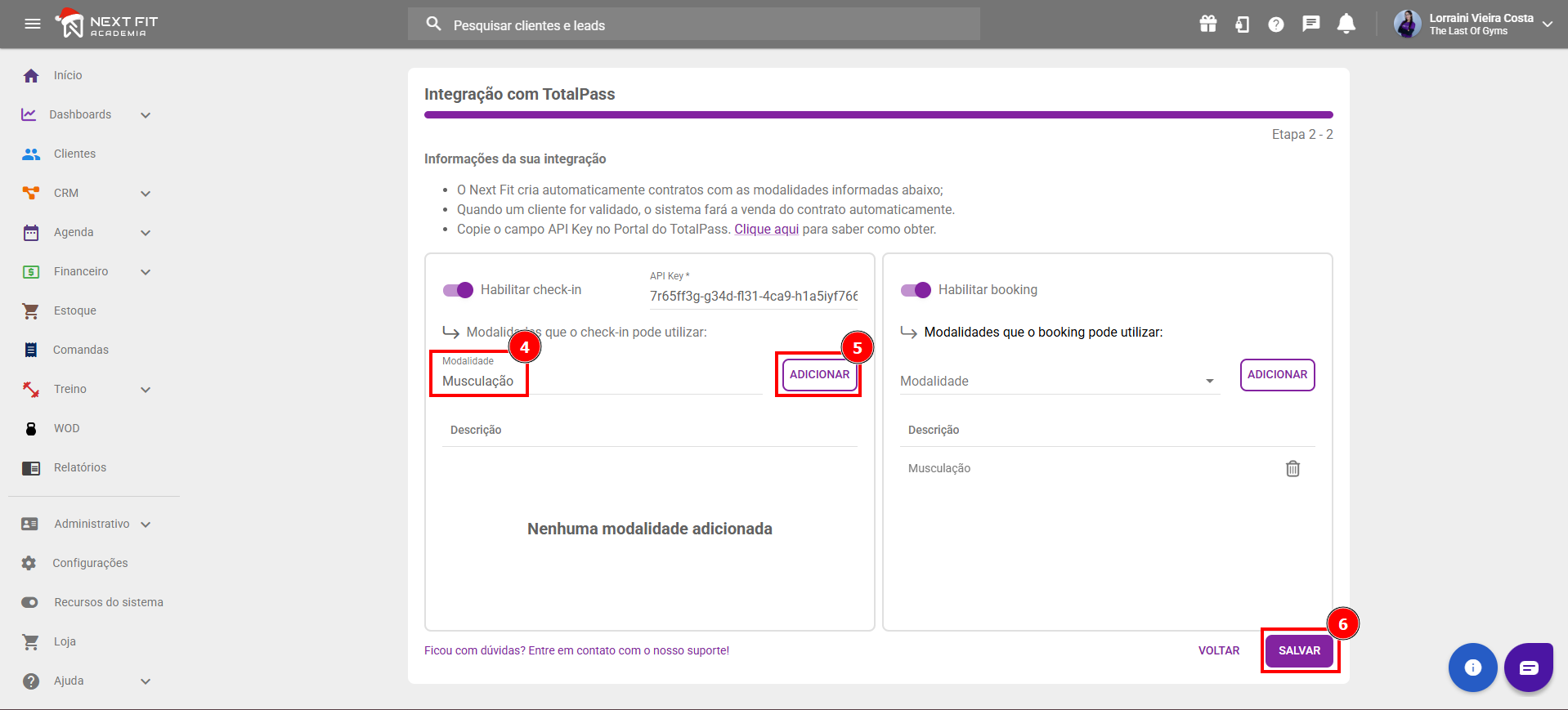1568x710 pixels.
Task: Click the WOD kettlebell icon
Action: [31, 428]
